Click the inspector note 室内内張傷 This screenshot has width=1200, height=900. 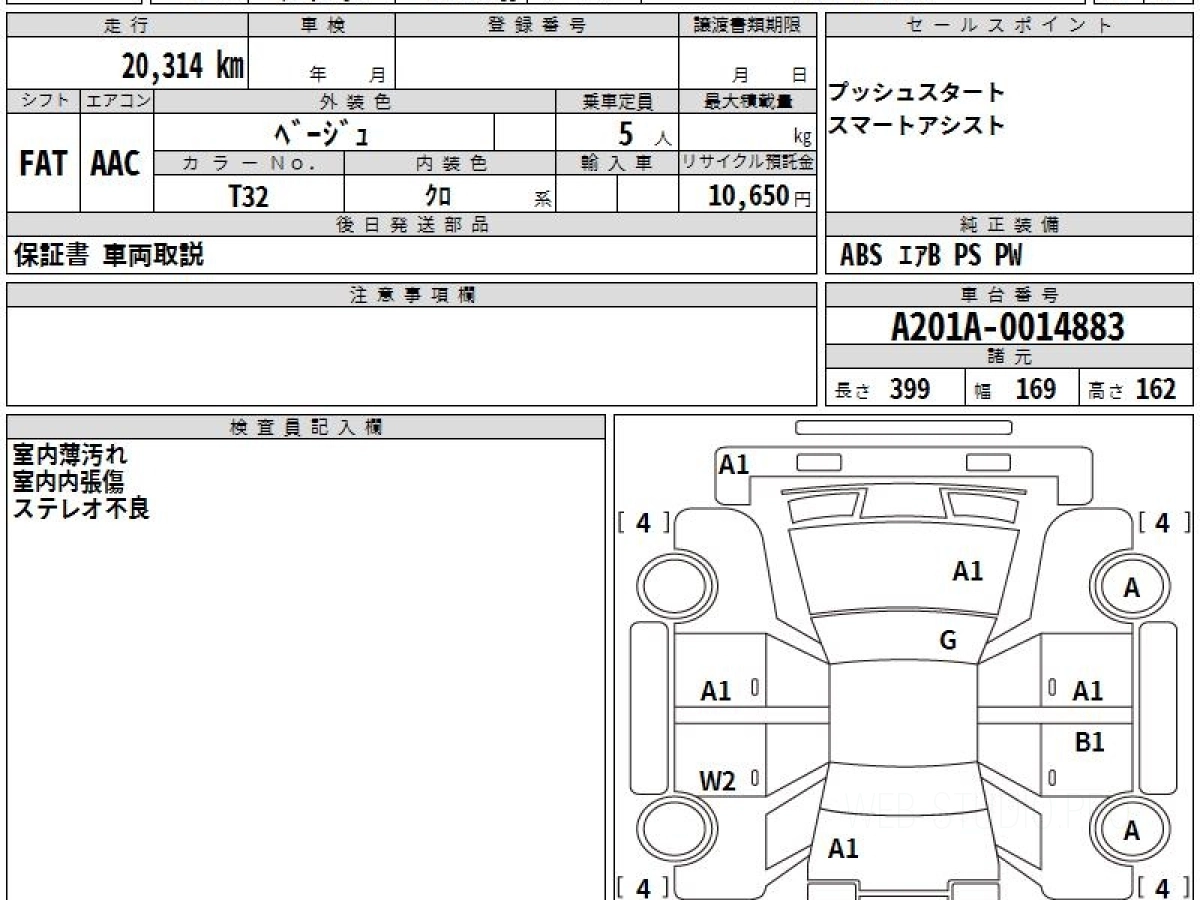(x=68, y=481)
